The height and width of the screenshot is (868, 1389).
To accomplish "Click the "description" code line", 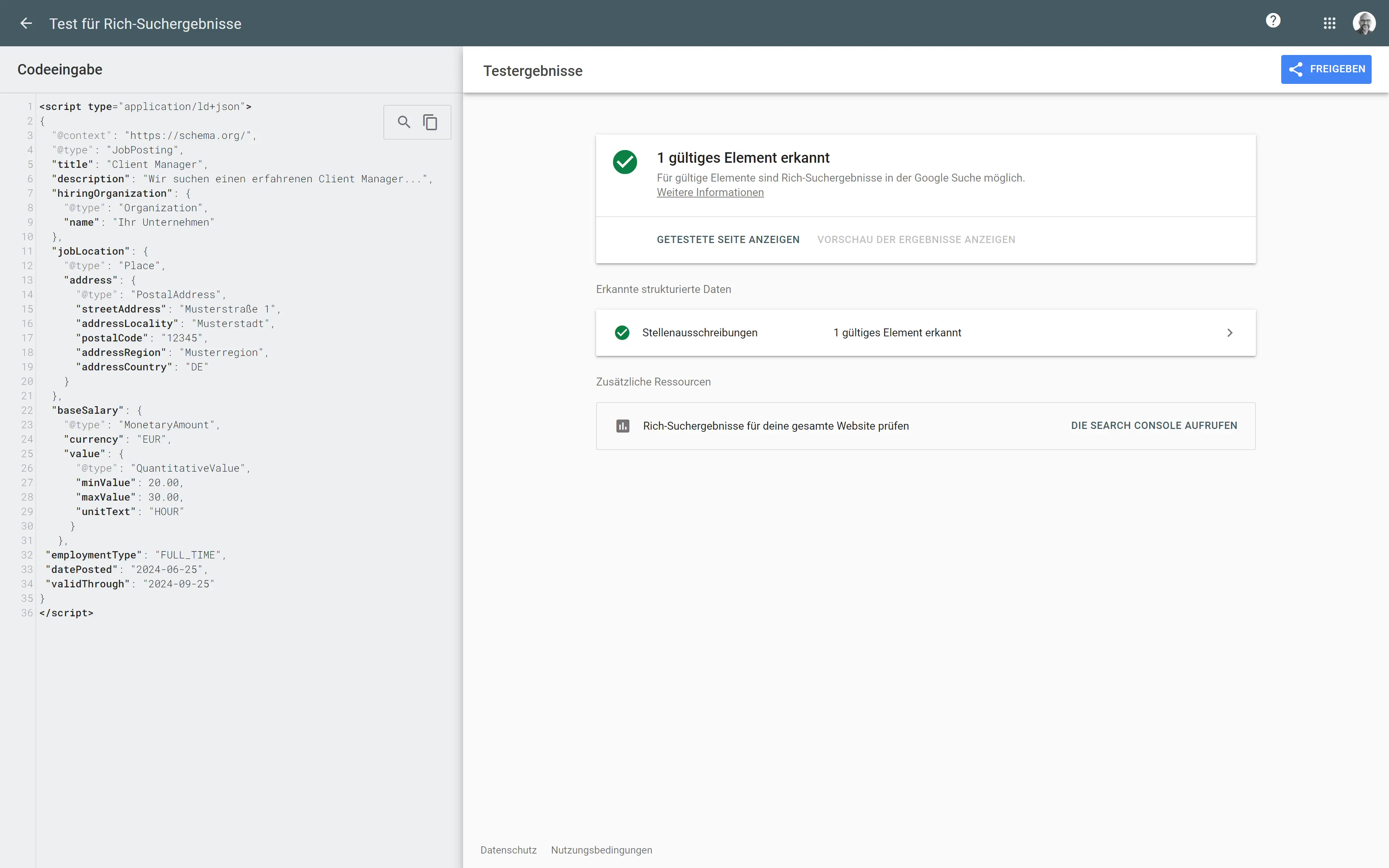I will click(242, 179).
